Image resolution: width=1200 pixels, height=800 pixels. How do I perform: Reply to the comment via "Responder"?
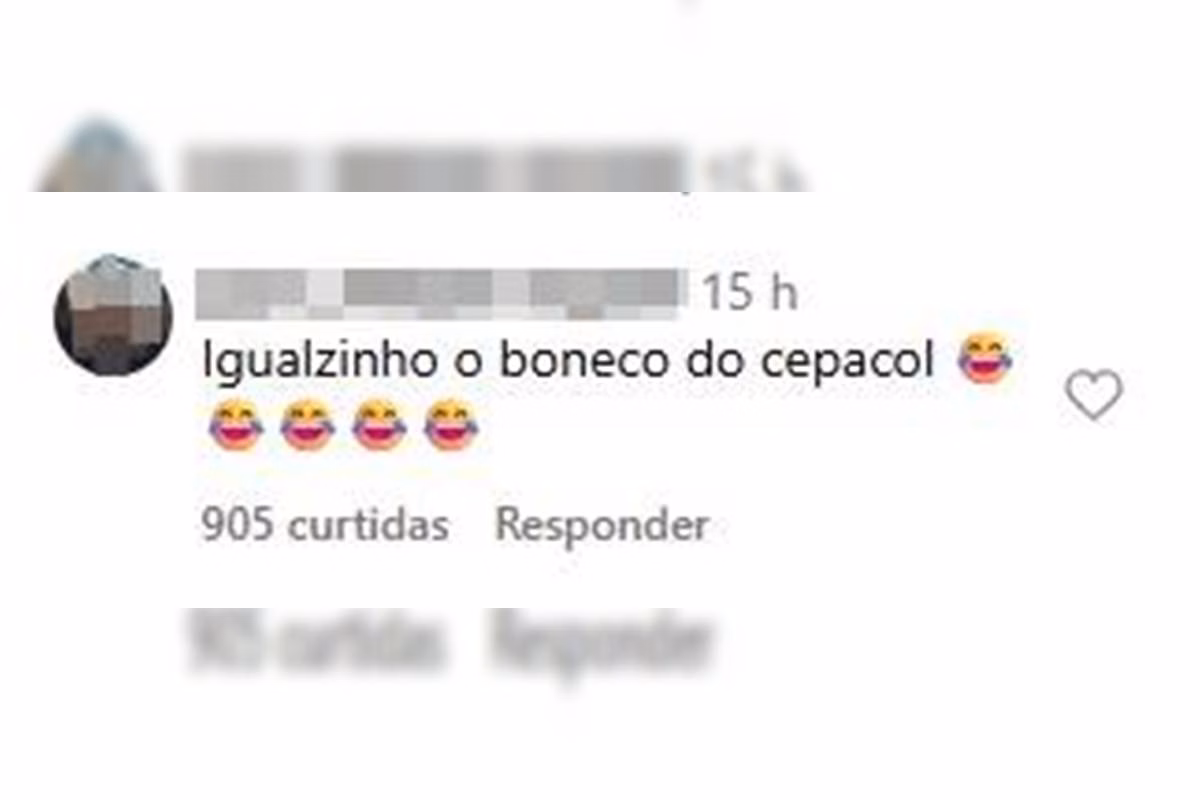tap(603, 525)
